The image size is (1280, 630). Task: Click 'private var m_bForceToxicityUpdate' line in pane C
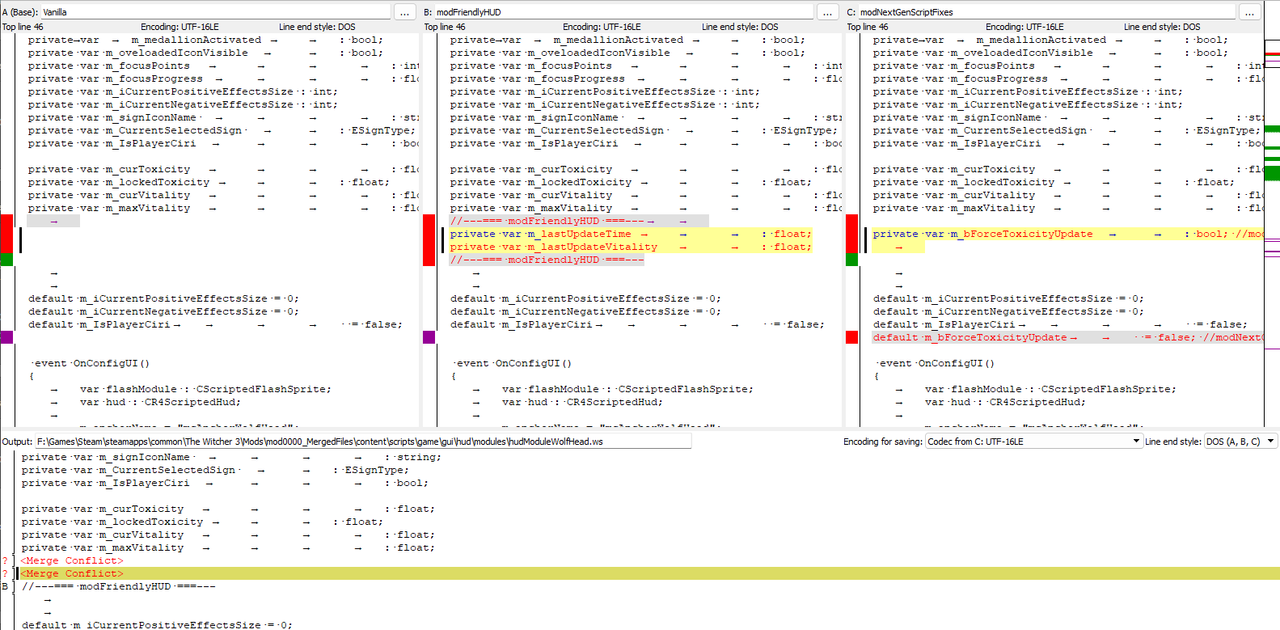(1069, 234)
